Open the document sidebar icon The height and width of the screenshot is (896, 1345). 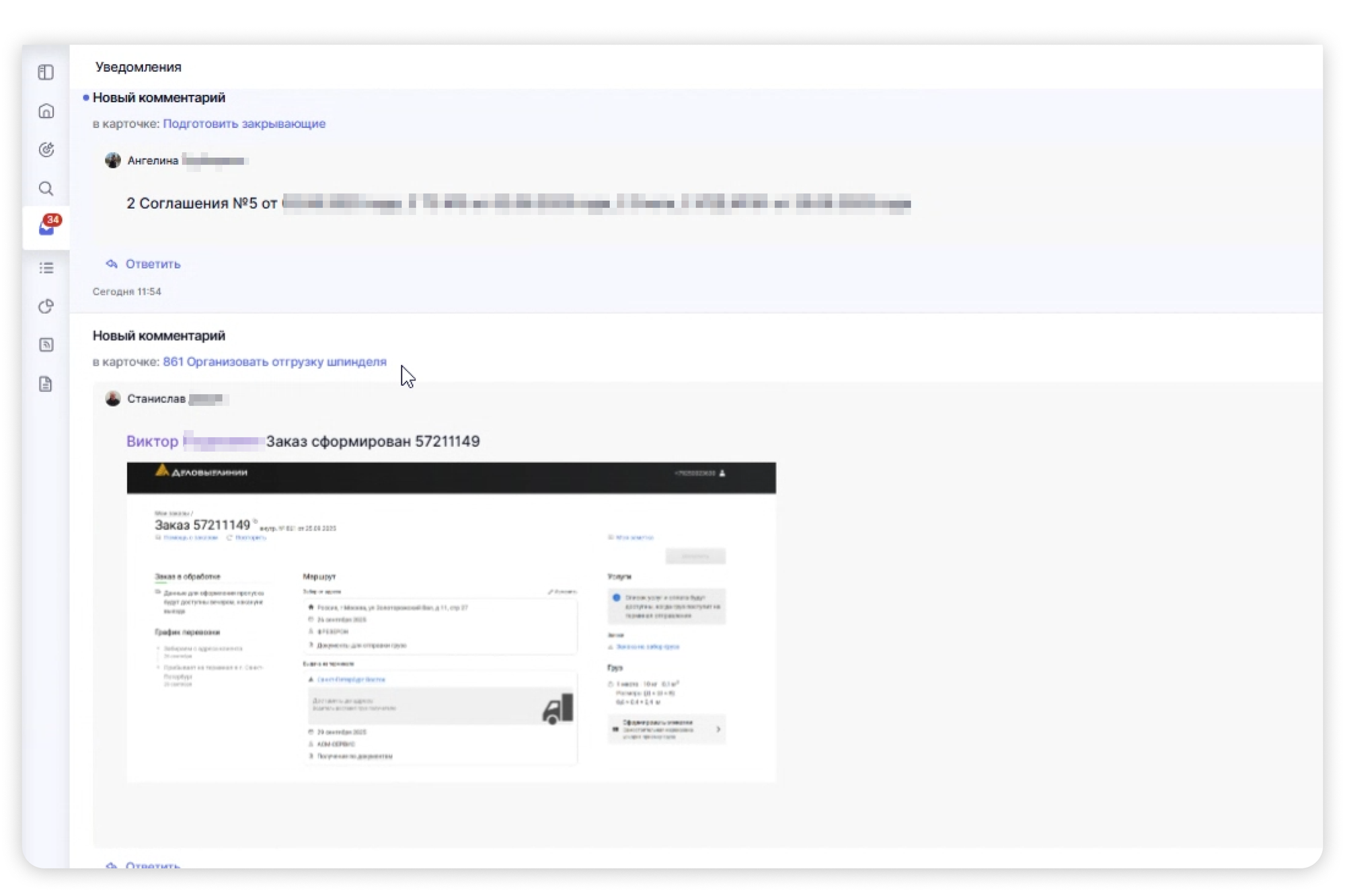pos(46,384)
